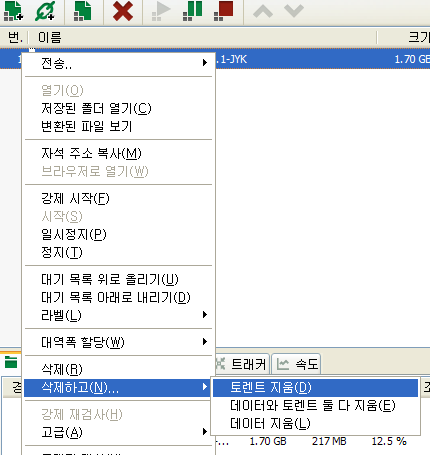Click the Pause torrent toolbar icon
430x455 pixels.
192,11
